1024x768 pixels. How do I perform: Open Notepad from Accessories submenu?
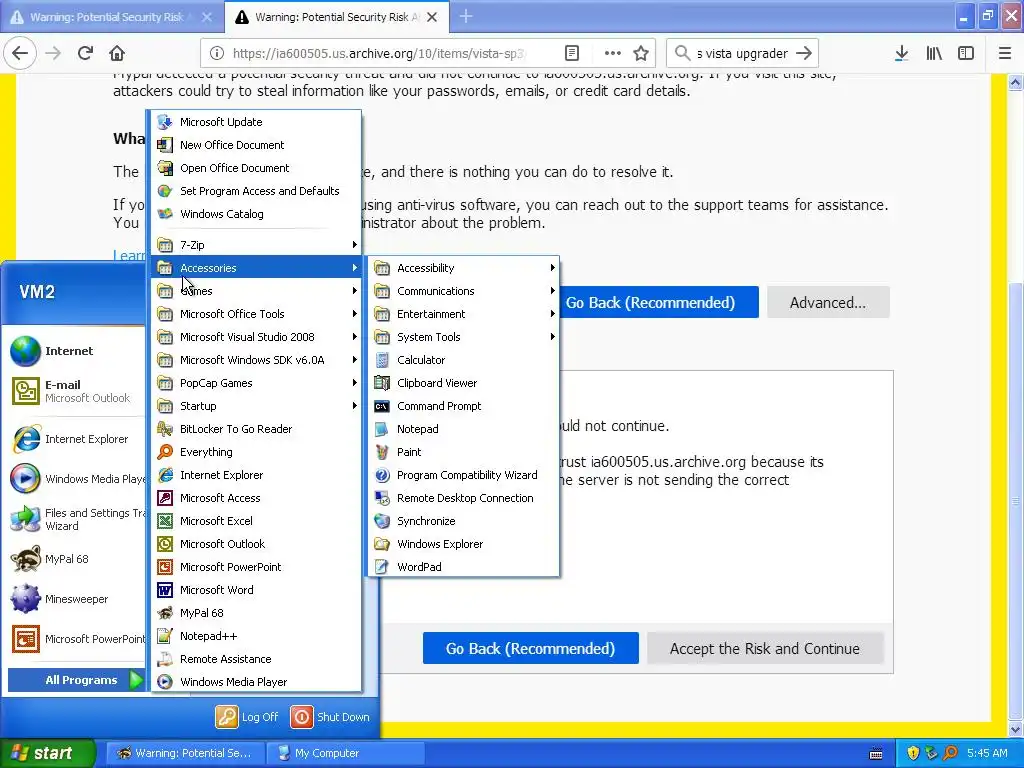[464, 428]
